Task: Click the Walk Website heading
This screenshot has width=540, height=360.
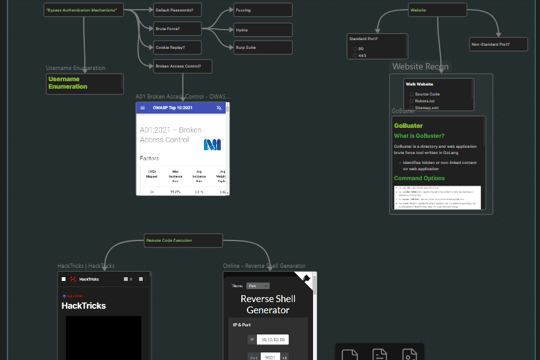Action: tap(419, 84)
